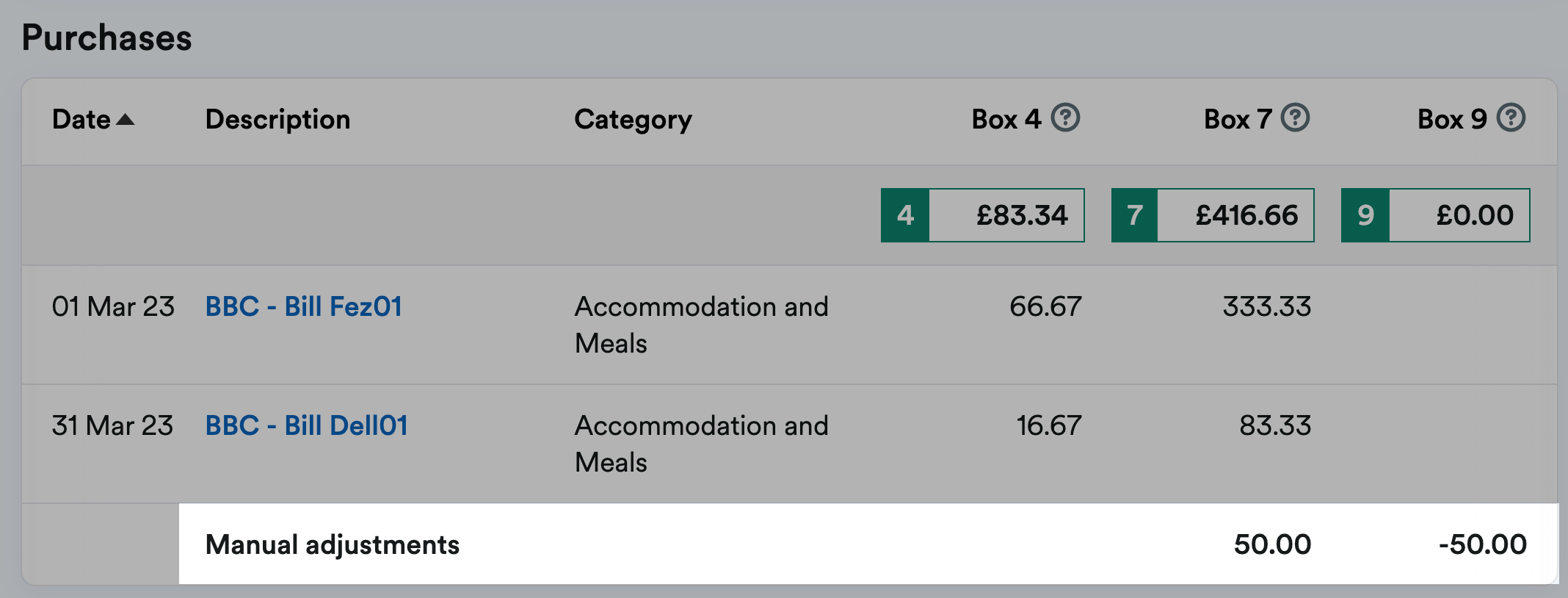The height and width of the screenshot is (598, 1568).
Task: Click the Box 7 help question mark icon
Action: [x=1295, y=118]
